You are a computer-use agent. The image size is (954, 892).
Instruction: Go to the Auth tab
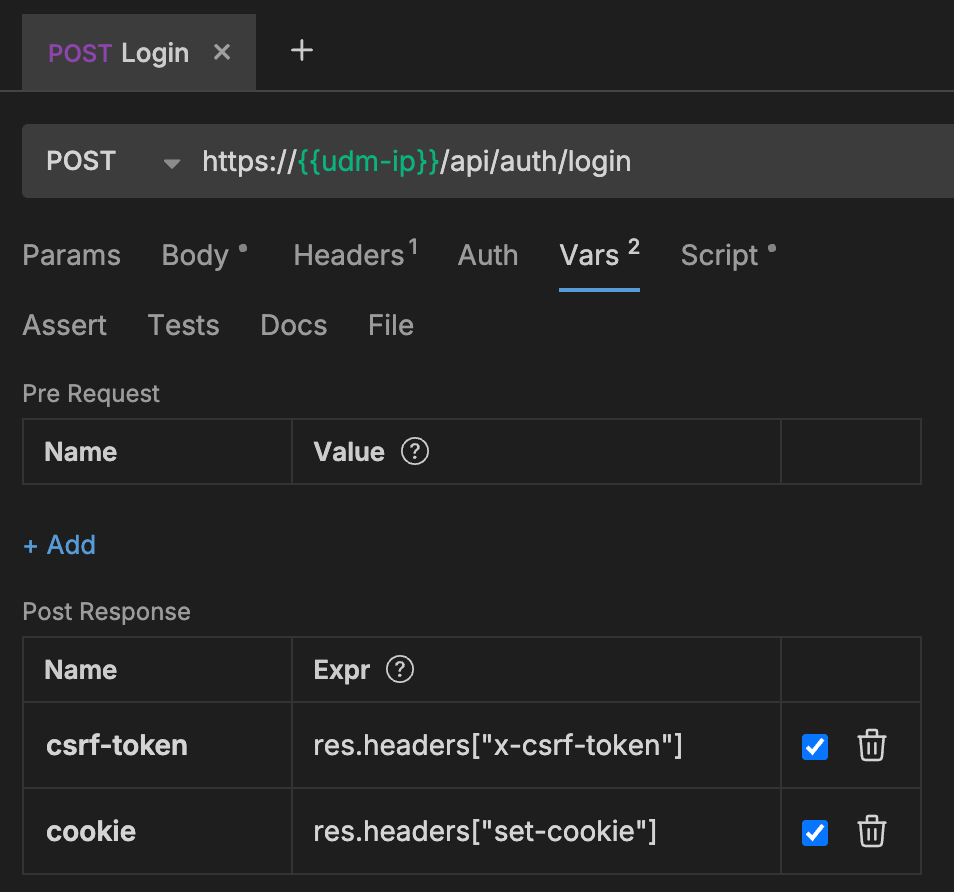pos(488,256)
